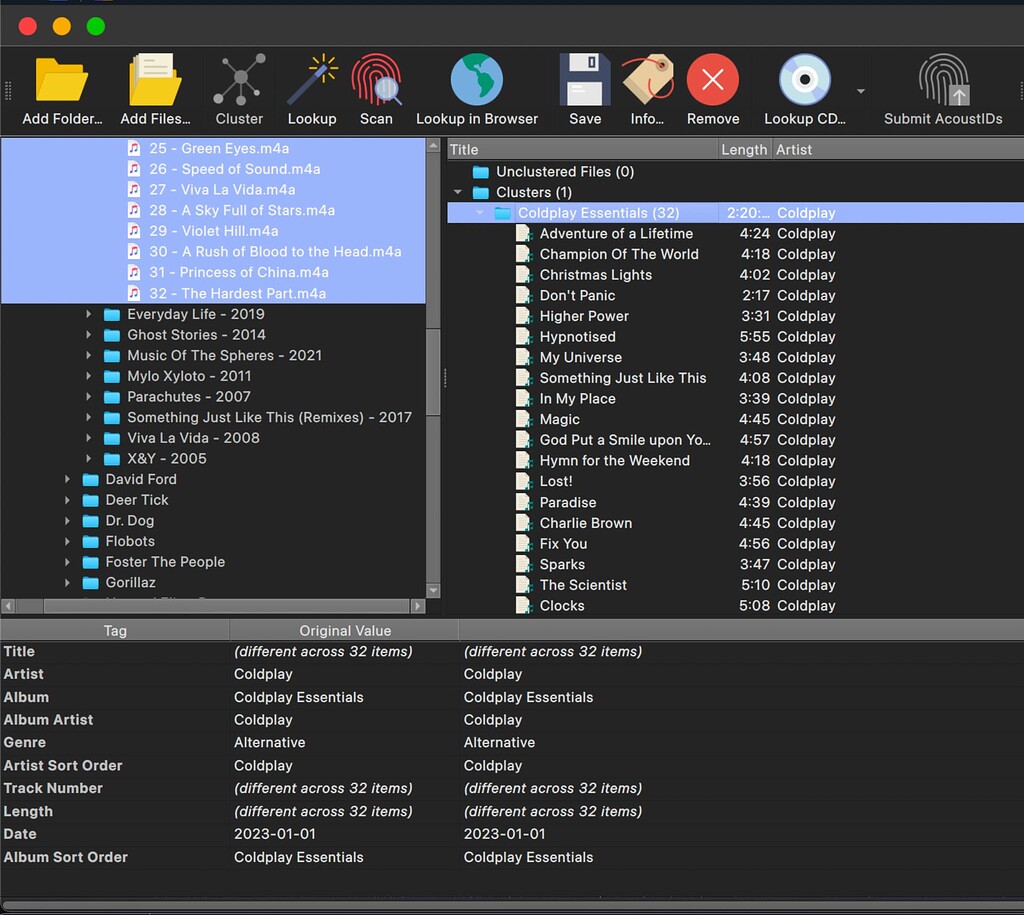Lookup CD with the disc icon

[805, 90]
